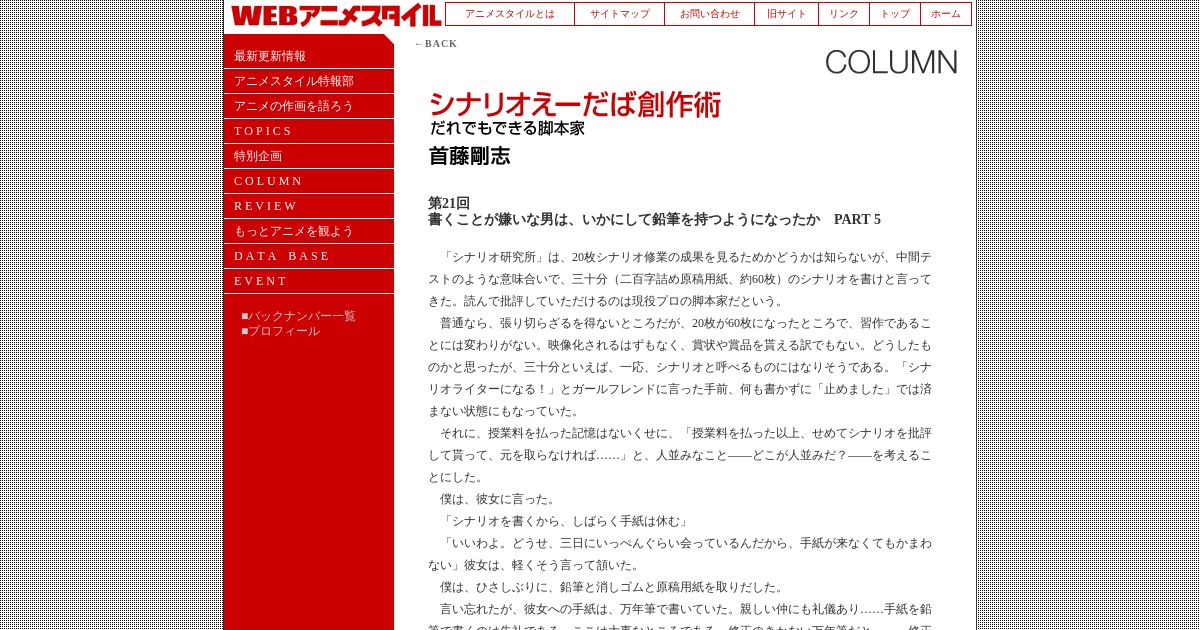The height and width of the screenshot is (630, 1200).
Task: Open サイトマップ in top navigation
Action: click(620, 14)
